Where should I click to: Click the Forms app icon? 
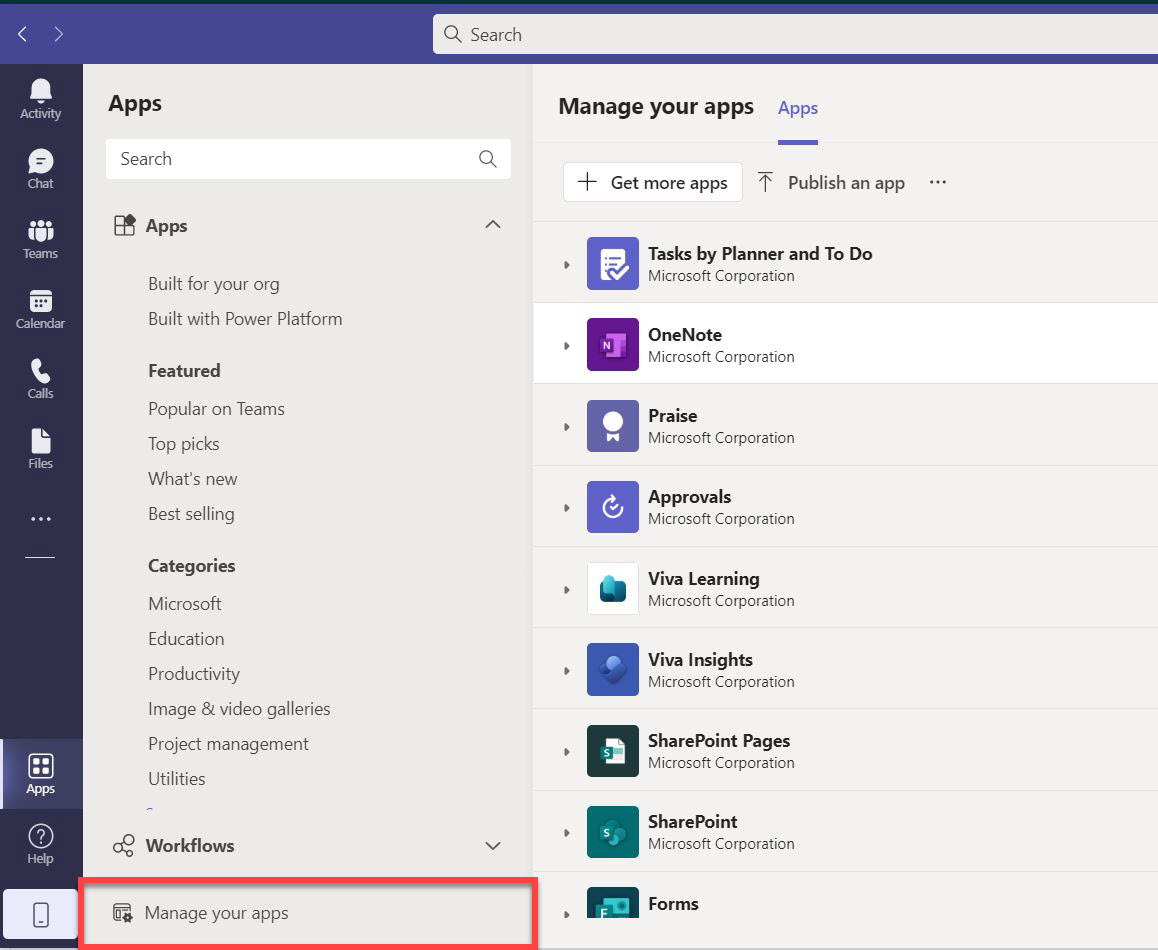pyautogui.click(x=612, y=903)
